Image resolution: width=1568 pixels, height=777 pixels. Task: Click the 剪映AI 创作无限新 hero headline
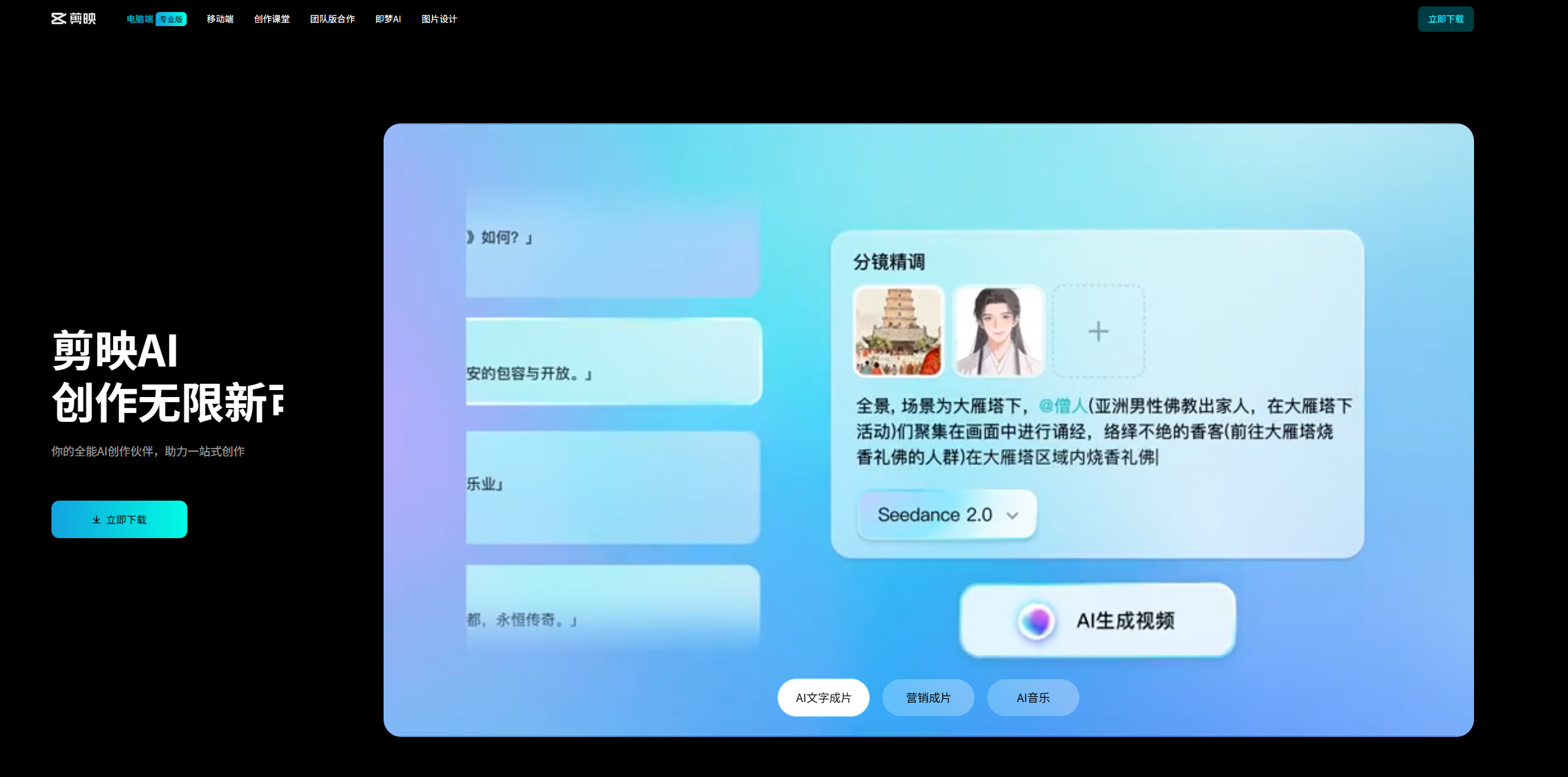pyautogui.click(x=168, y=376)
